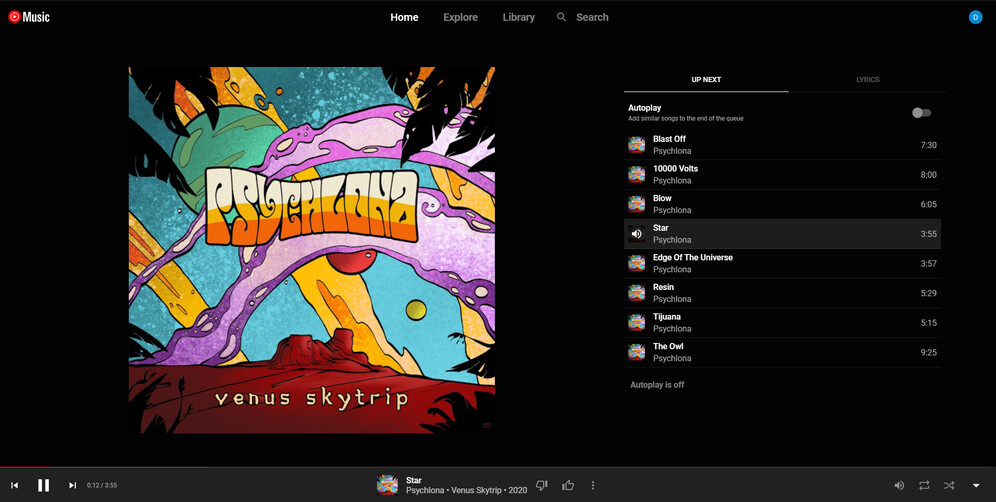Collapse the player page with down arrow
Screen dimensions: 996x502
pyautogui.click(x=976, y=485)
